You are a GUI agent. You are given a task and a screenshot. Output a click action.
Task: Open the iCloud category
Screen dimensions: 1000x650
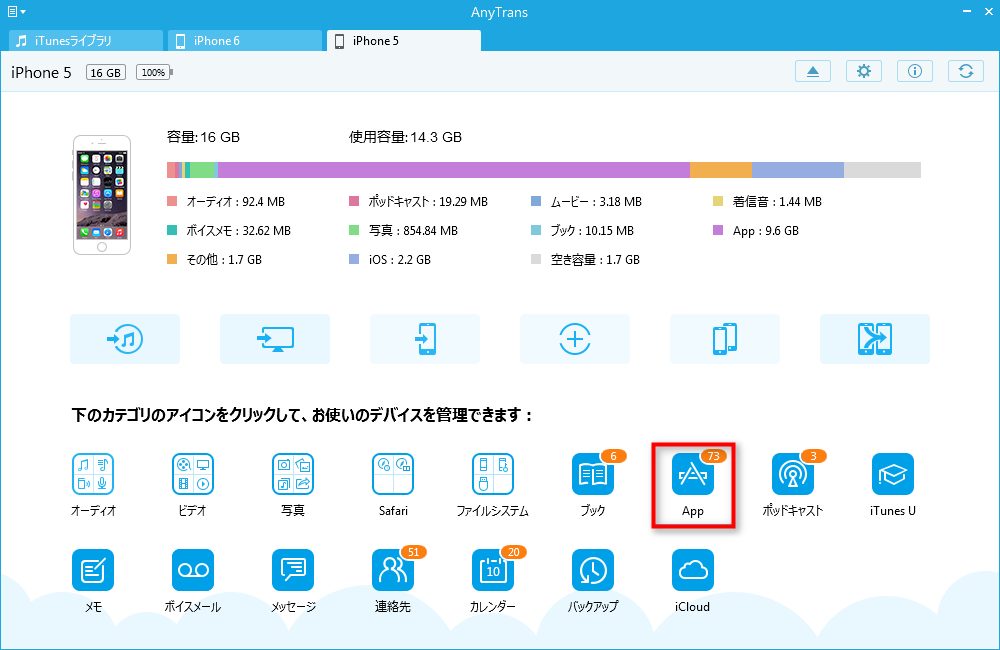pos(693,570)
